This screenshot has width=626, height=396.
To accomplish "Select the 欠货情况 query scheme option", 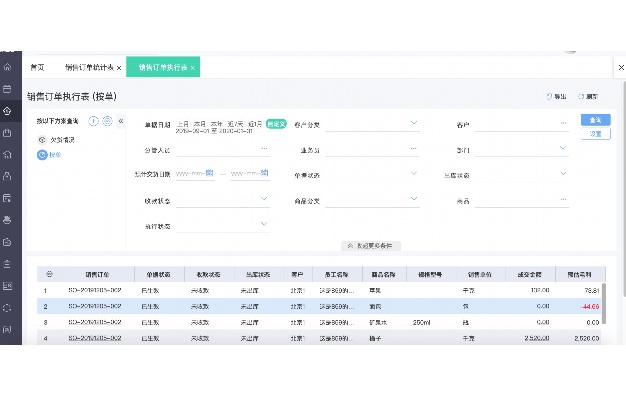I will click(56, 140).
